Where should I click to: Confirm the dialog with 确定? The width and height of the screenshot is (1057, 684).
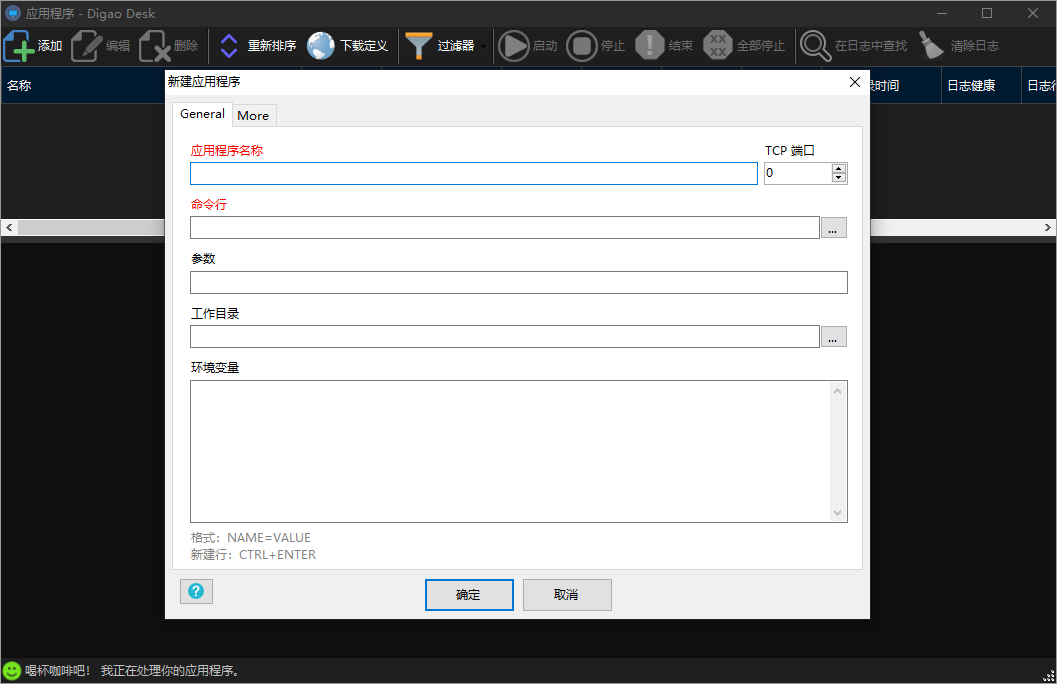[469, 595]
